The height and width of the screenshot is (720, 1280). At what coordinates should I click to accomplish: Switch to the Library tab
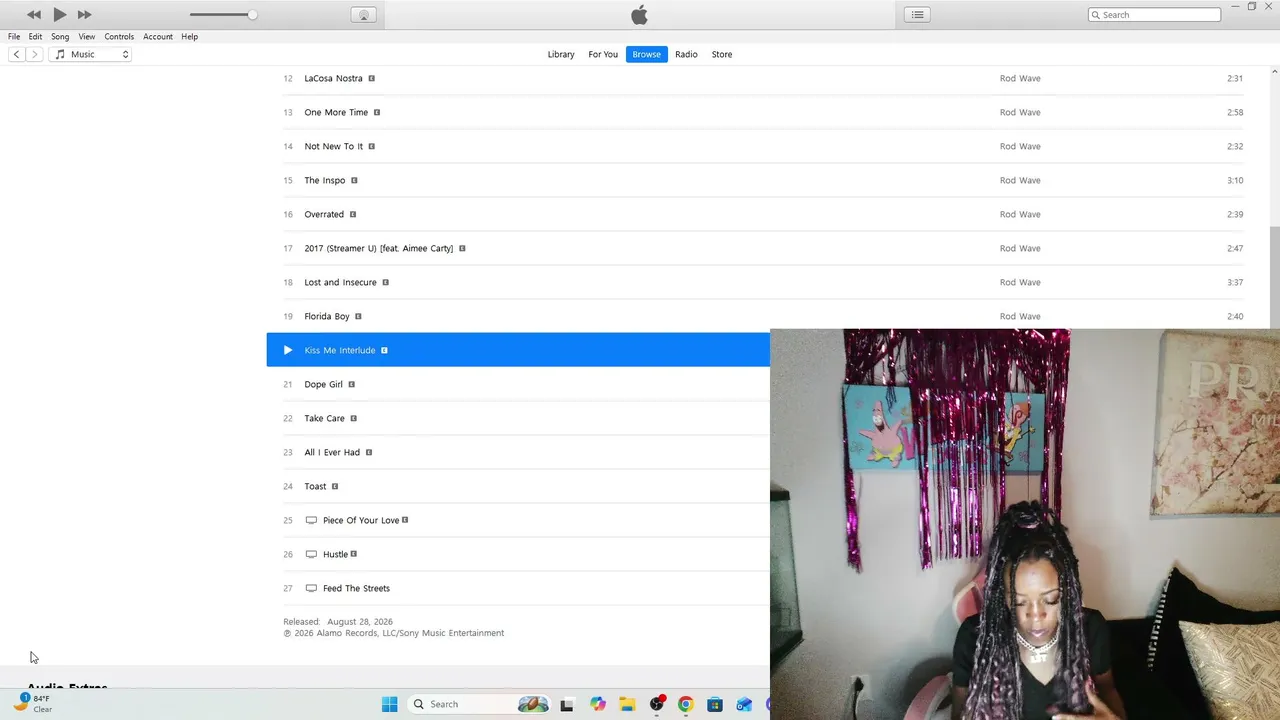[561, 54]
